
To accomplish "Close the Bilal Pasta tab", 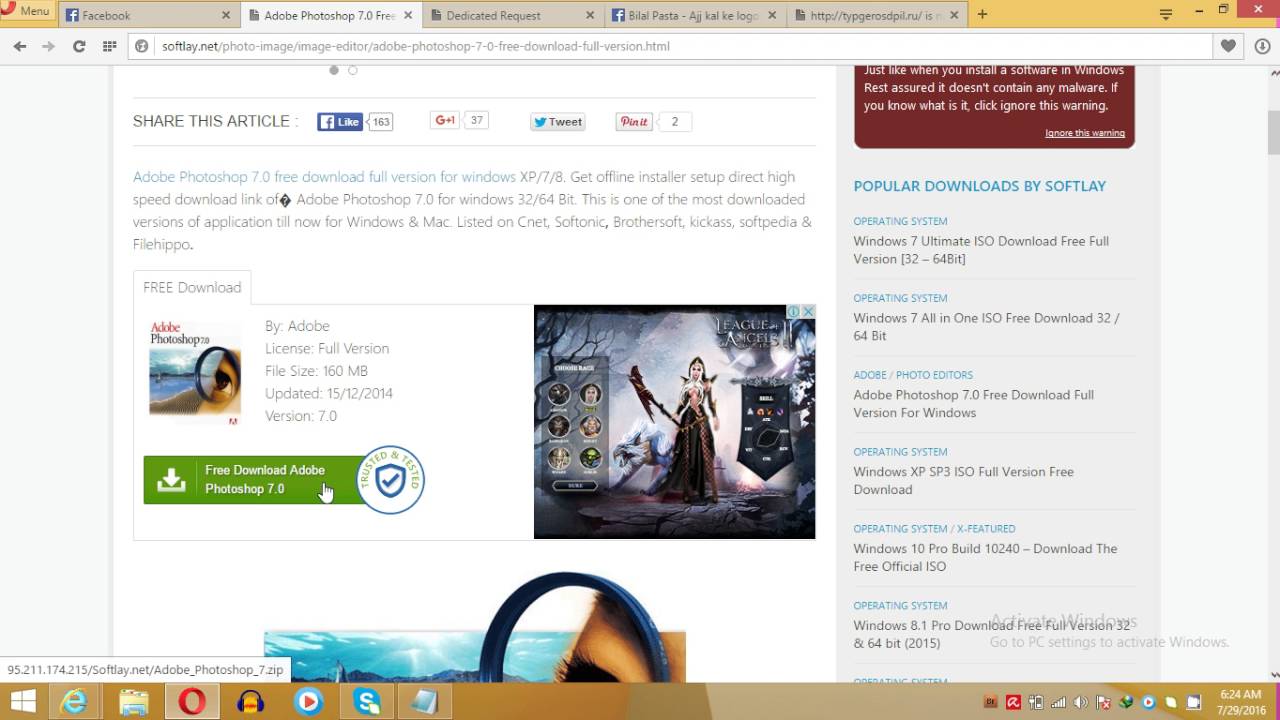I will point(771,15).
